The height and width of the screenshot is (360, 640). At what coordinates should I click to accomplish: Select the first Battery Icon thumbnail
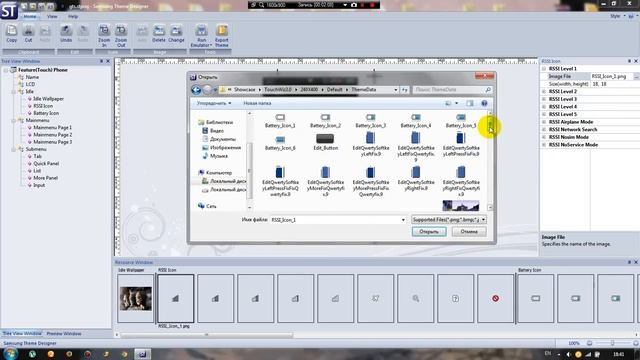point(536,298)
